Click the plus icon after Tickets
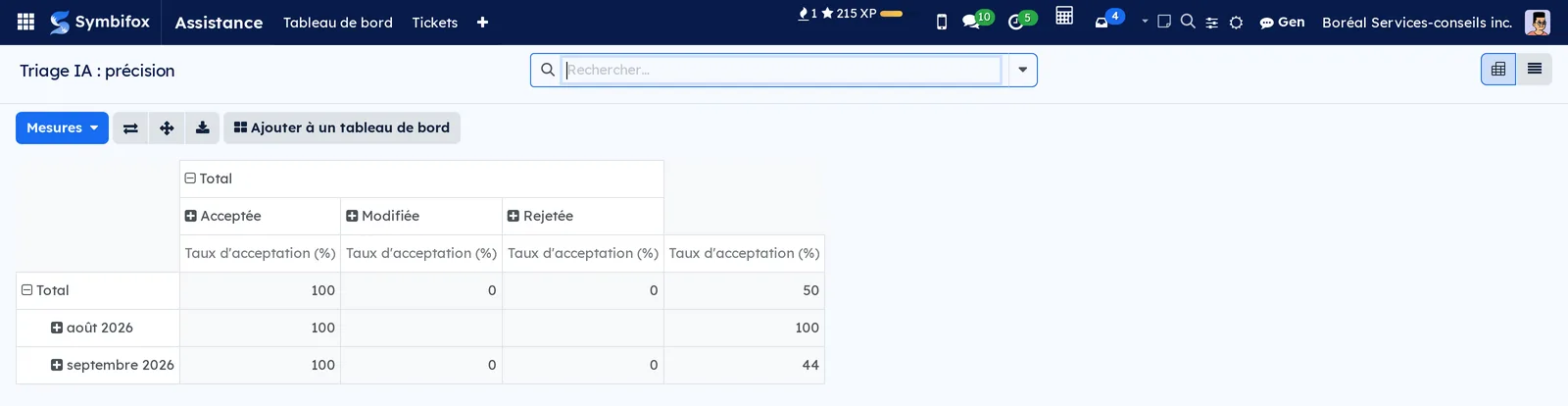Screen dimensions: 1568x406 click(x=482, y=23)
